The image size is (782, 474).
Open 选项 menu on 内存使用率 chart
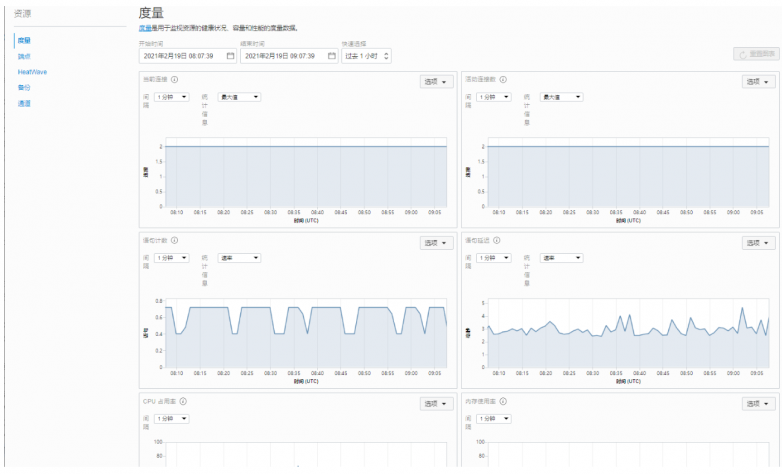[x=759, y=404]
